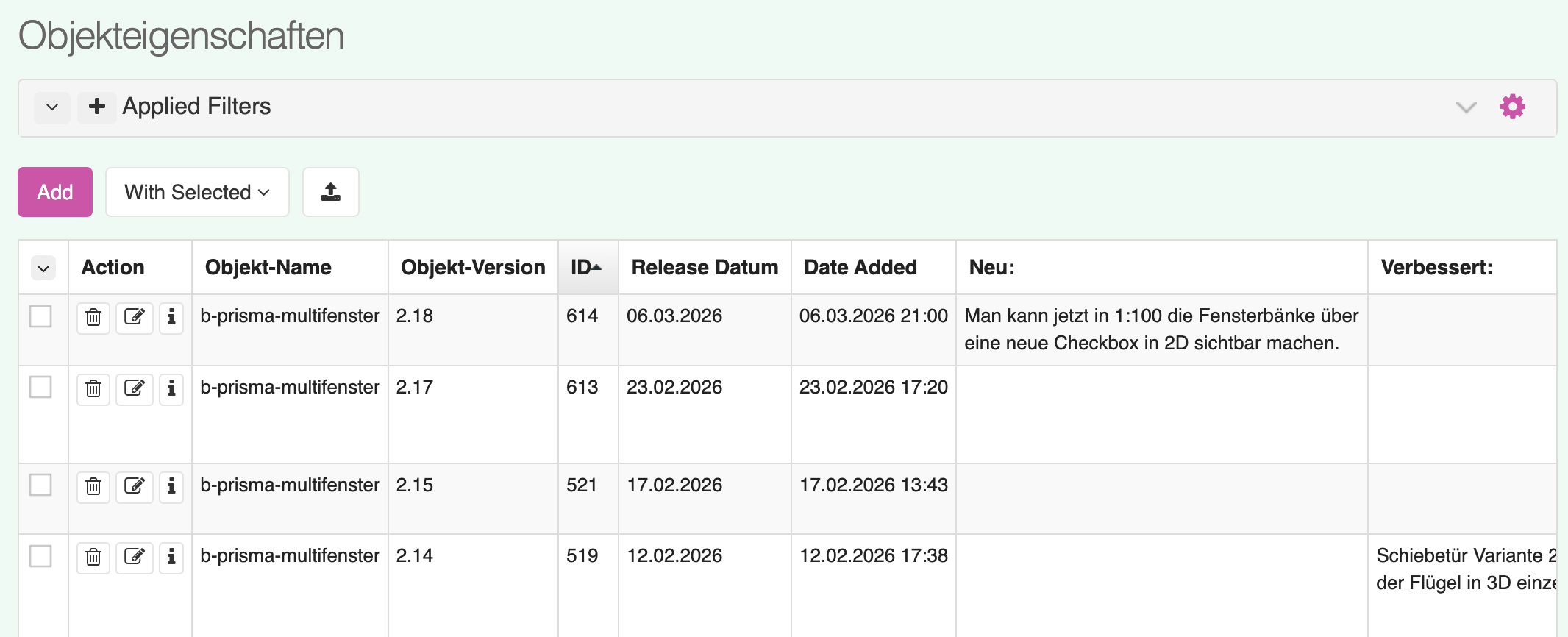Open settings gear in filter bar
1568x637 pixels.
pos(1512,107)
